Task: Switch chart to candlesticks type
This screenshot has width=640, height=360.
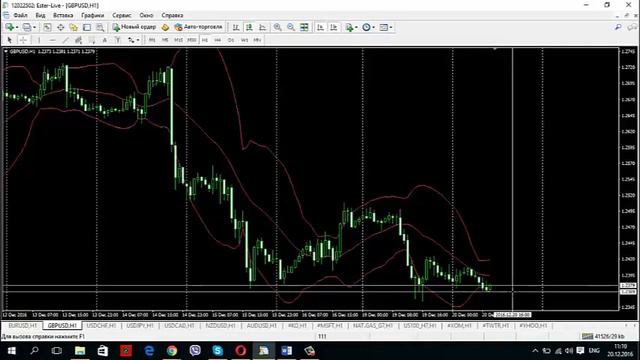Action: [249, 27]
